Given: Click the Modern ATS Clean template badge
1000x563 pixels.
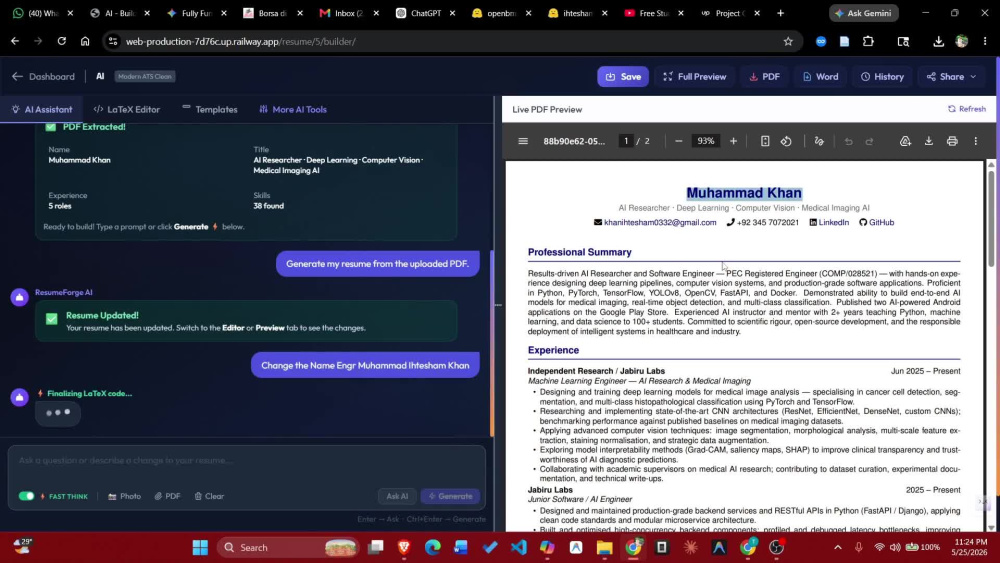Looking at the screenshot, I should click(145, 77).
